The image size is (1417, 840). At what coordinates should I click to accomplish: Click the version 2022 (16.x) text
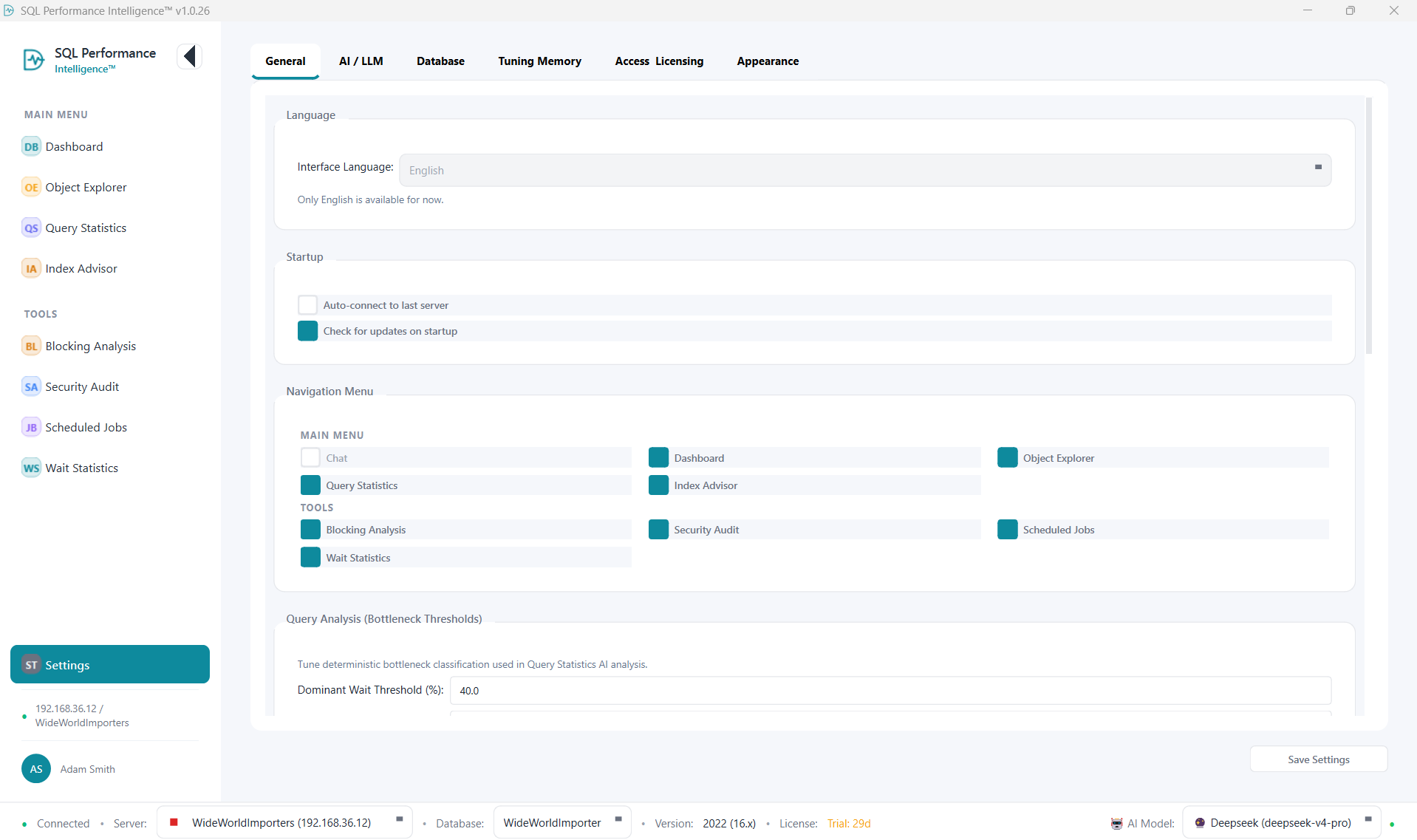click(729, 823)
